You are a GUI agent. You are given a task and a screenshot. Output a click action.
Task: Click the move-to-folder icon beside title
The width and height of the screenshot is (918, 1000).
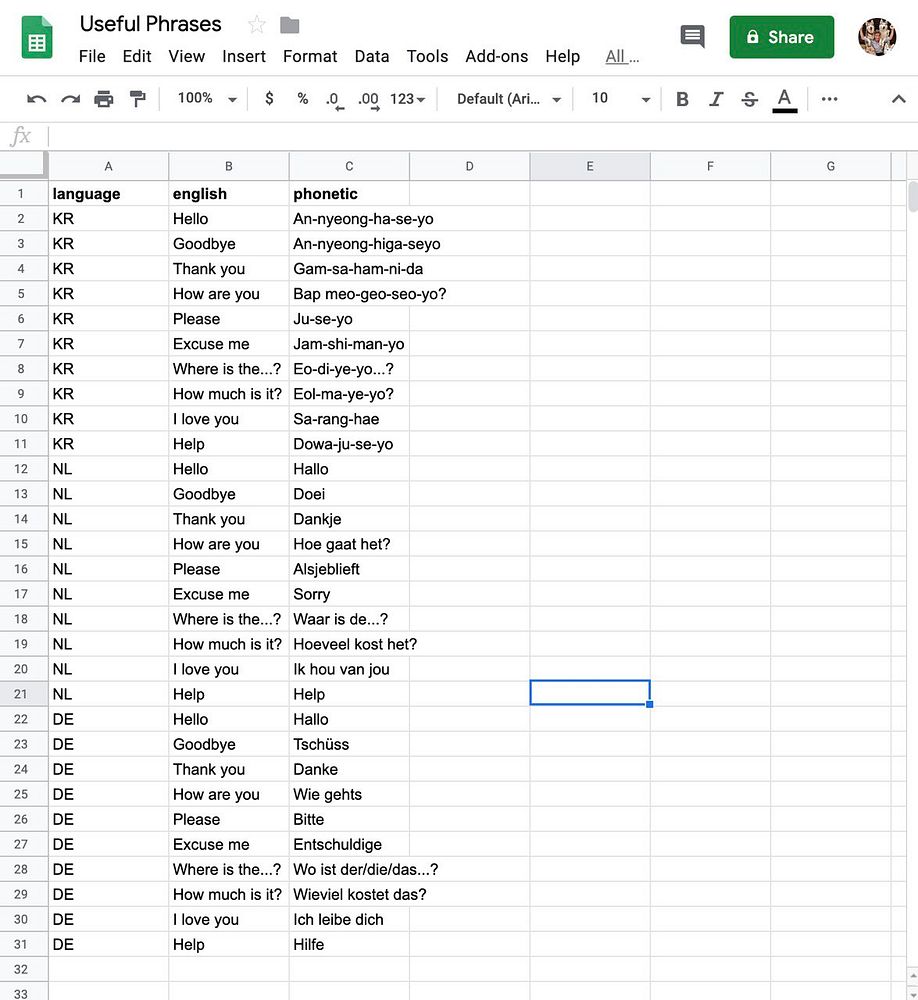(290, 25)
